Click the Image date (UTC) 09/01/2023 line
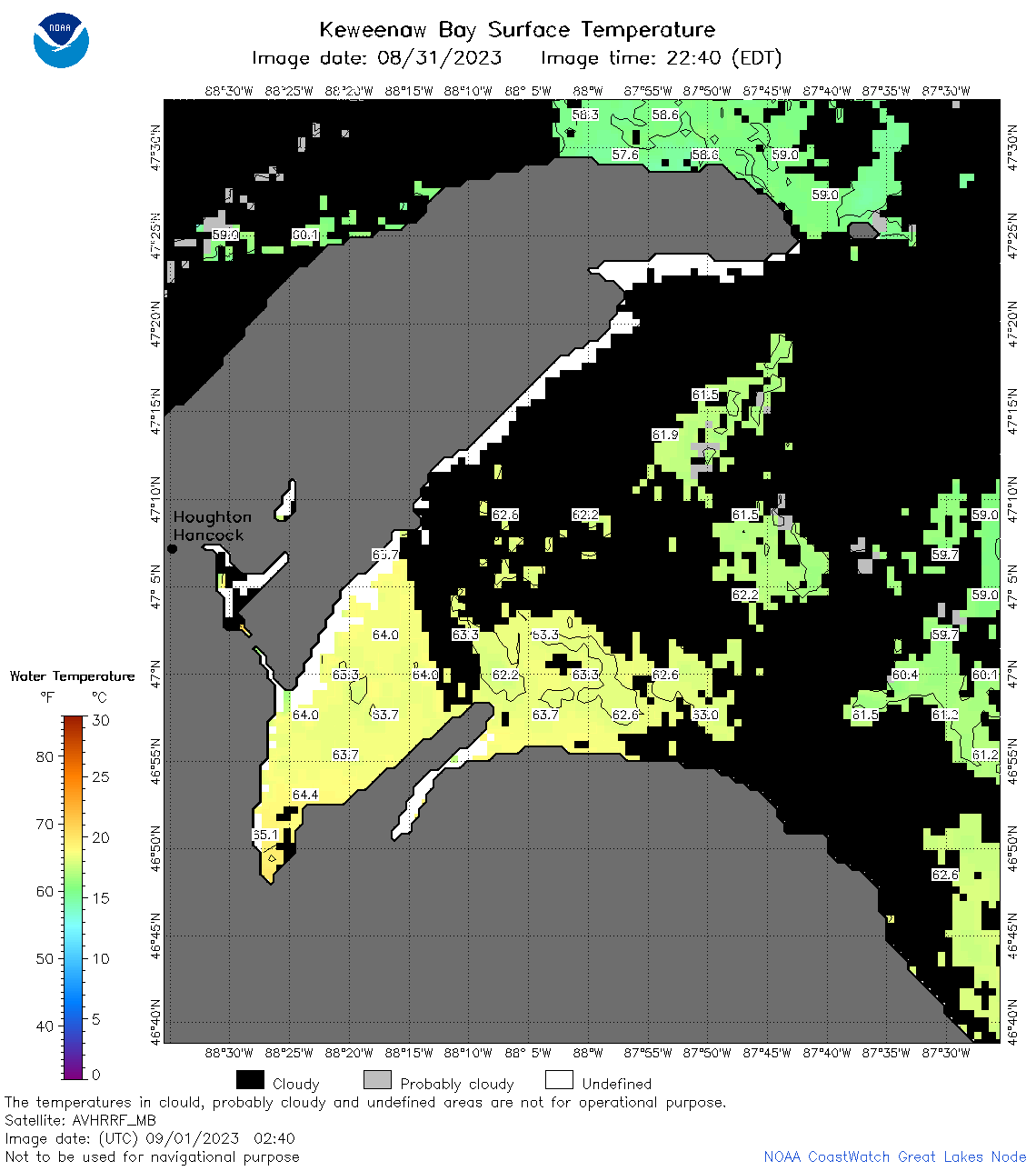 (x=150, y=1138)
